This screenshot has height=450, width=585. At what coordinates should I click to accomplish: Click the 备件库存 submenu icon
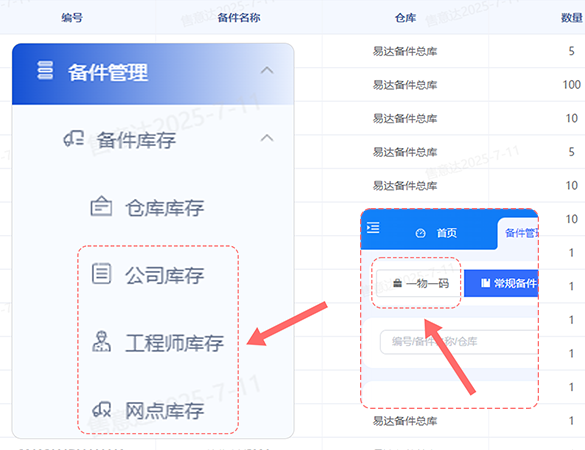[x=73, y=139]
